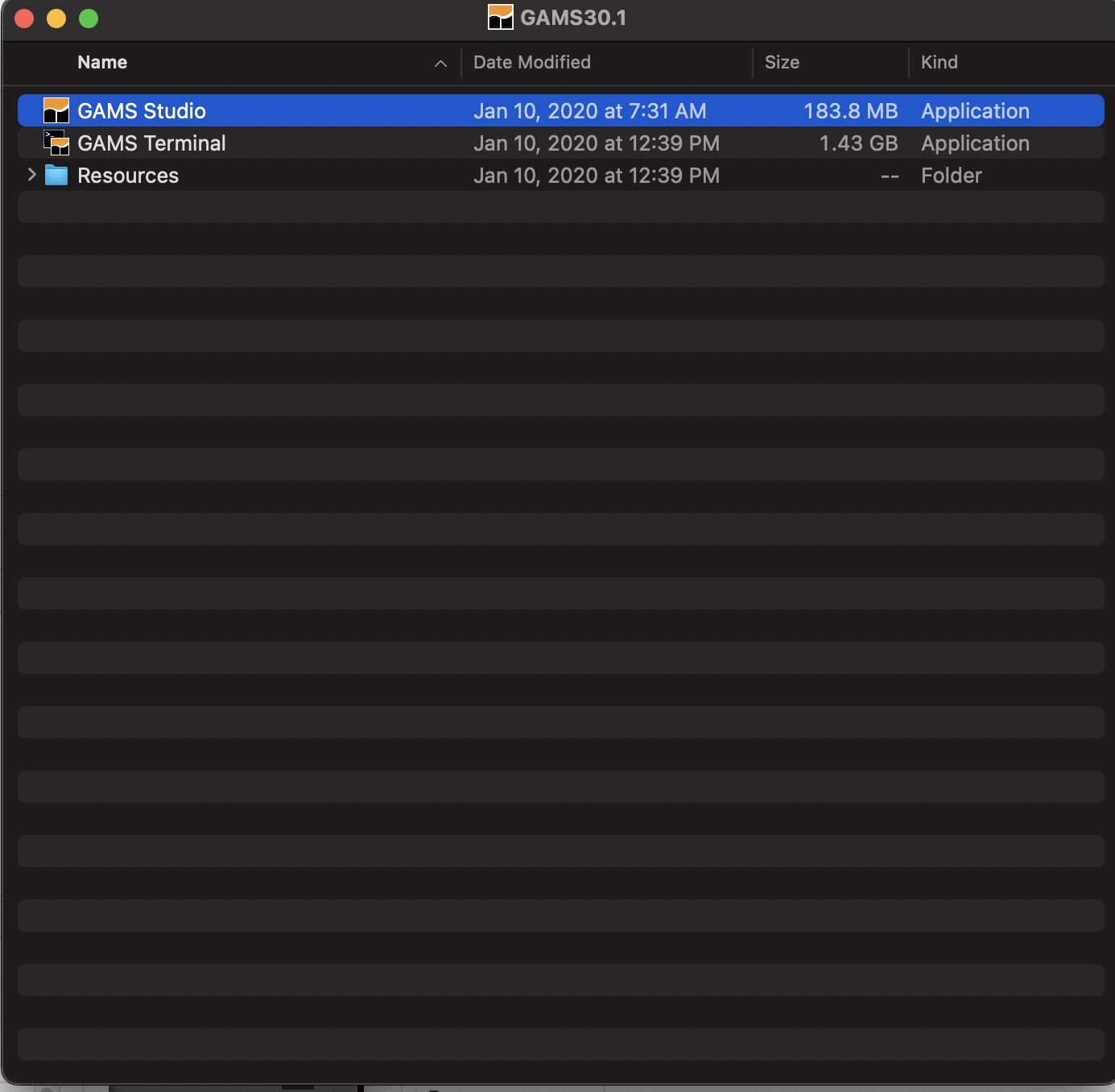The image size is (1115, 1092).
Task: Click GAMS Terminal's modified date
Action: coord(597,143)
